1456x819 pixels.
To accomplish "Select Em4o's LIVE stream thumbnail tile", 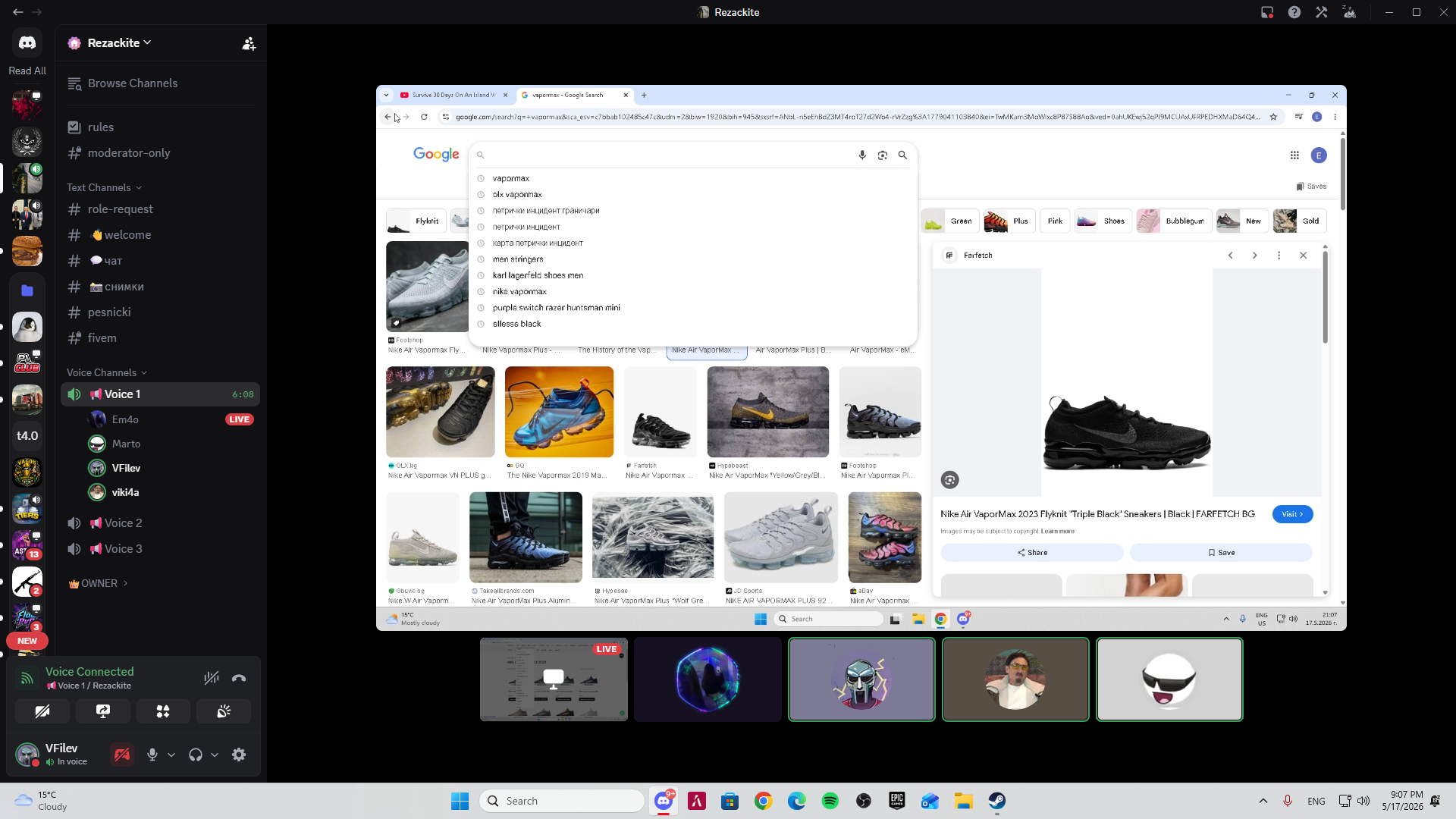I will point(554,679).
